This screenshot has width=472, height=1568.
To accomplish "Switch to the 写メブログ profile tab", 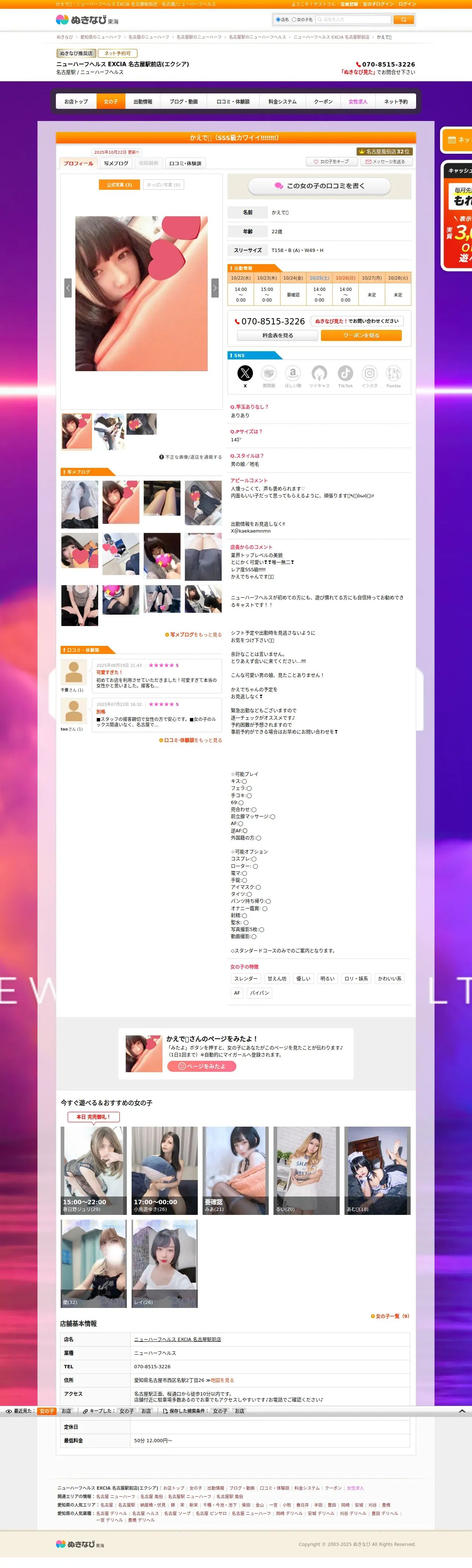I will [116, 163].
